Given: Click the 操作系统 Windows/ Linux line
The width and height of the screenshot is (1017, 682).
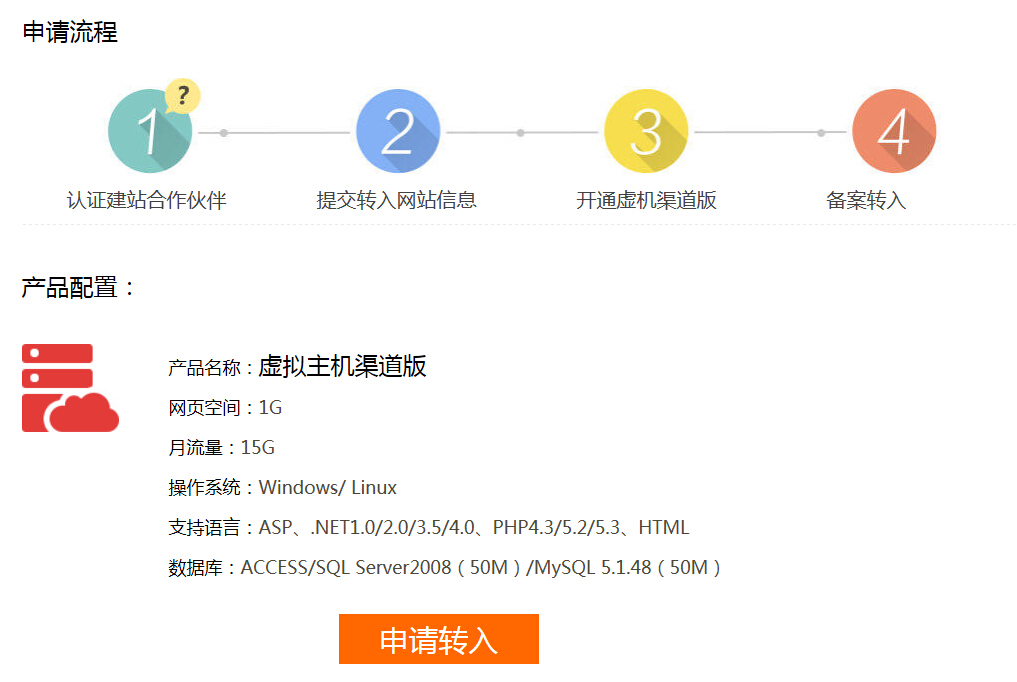Looking at the screenshot, I should 283,488.
